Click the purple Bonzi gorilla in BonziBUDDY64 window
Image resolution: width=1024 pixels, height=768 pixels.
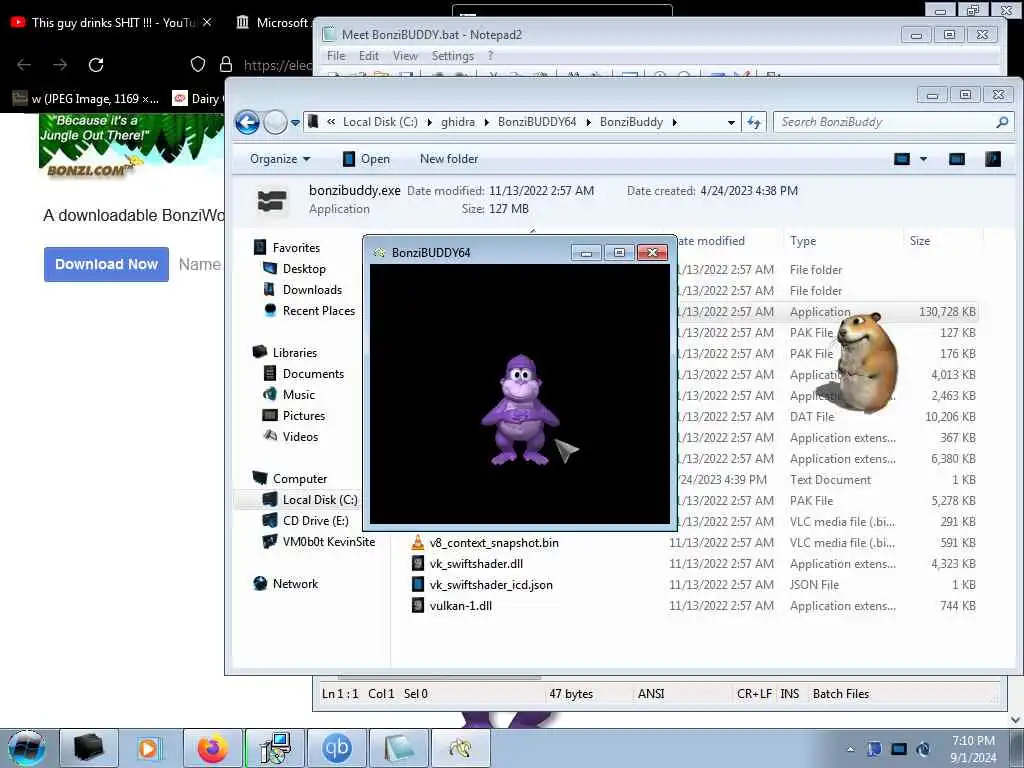520,409
